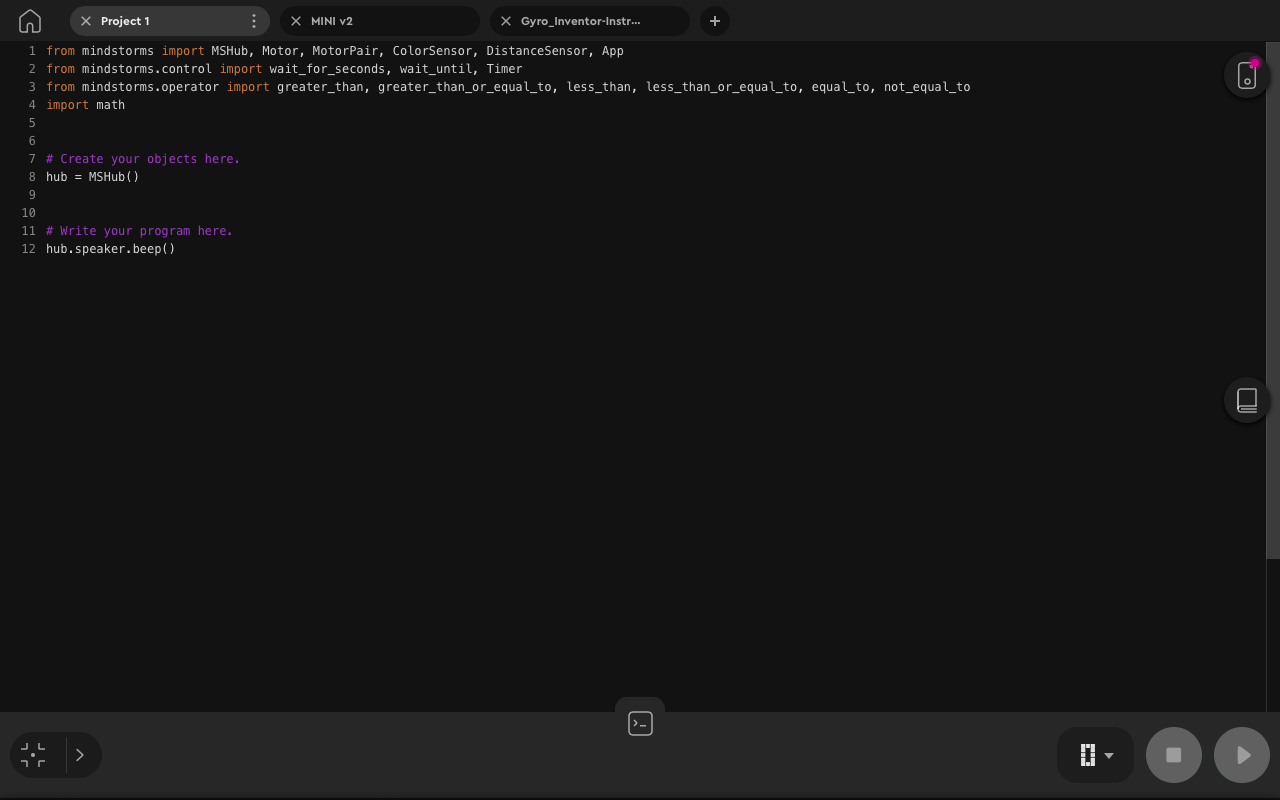1280x800 pixels.
Task: Click 'greater_than_or_equal_to' in line 3
Action: pos(464,87)
